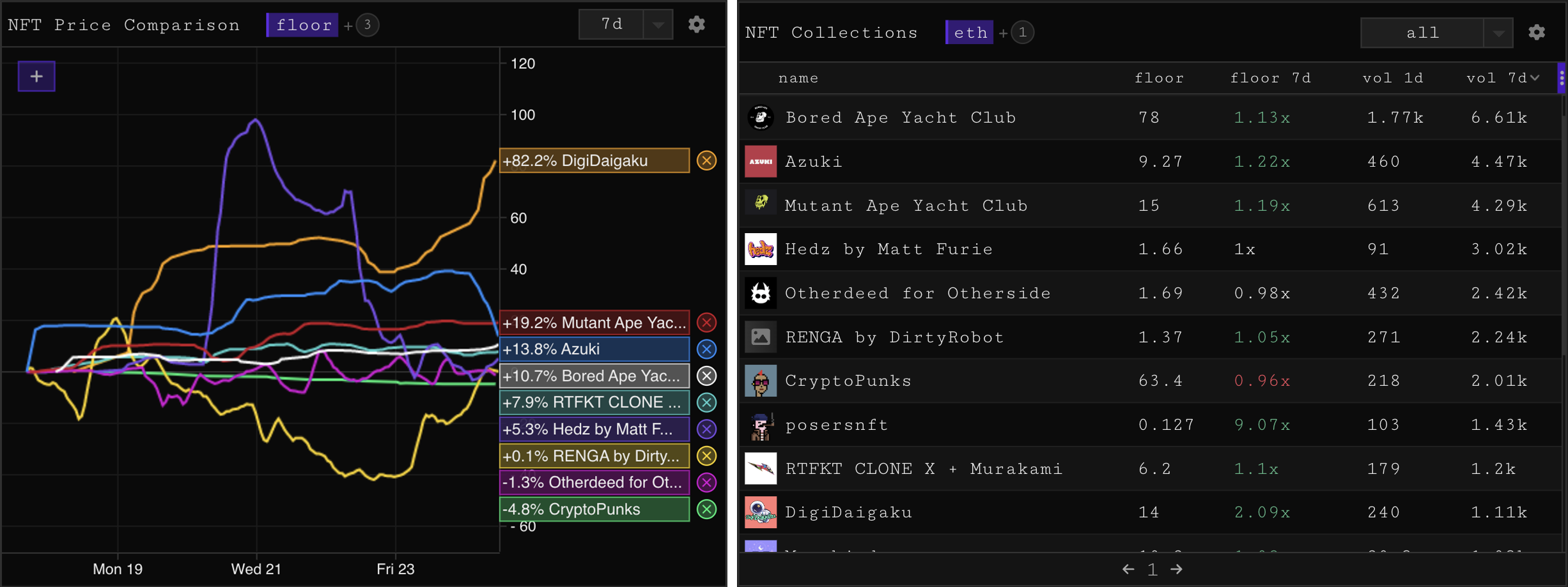Image resolution: width=1568 pixels, height=587 pixels.
Task: Open DigiDaigaku collection name
Action: pos(848,512)
